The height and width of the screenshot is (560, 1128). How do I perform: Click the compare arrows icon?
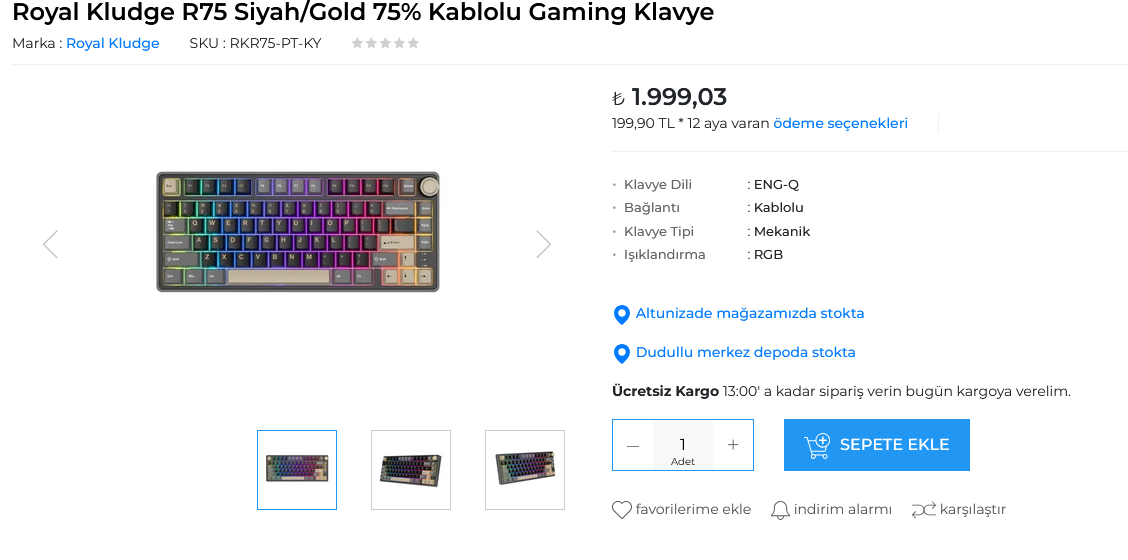(x=924, y=510)
